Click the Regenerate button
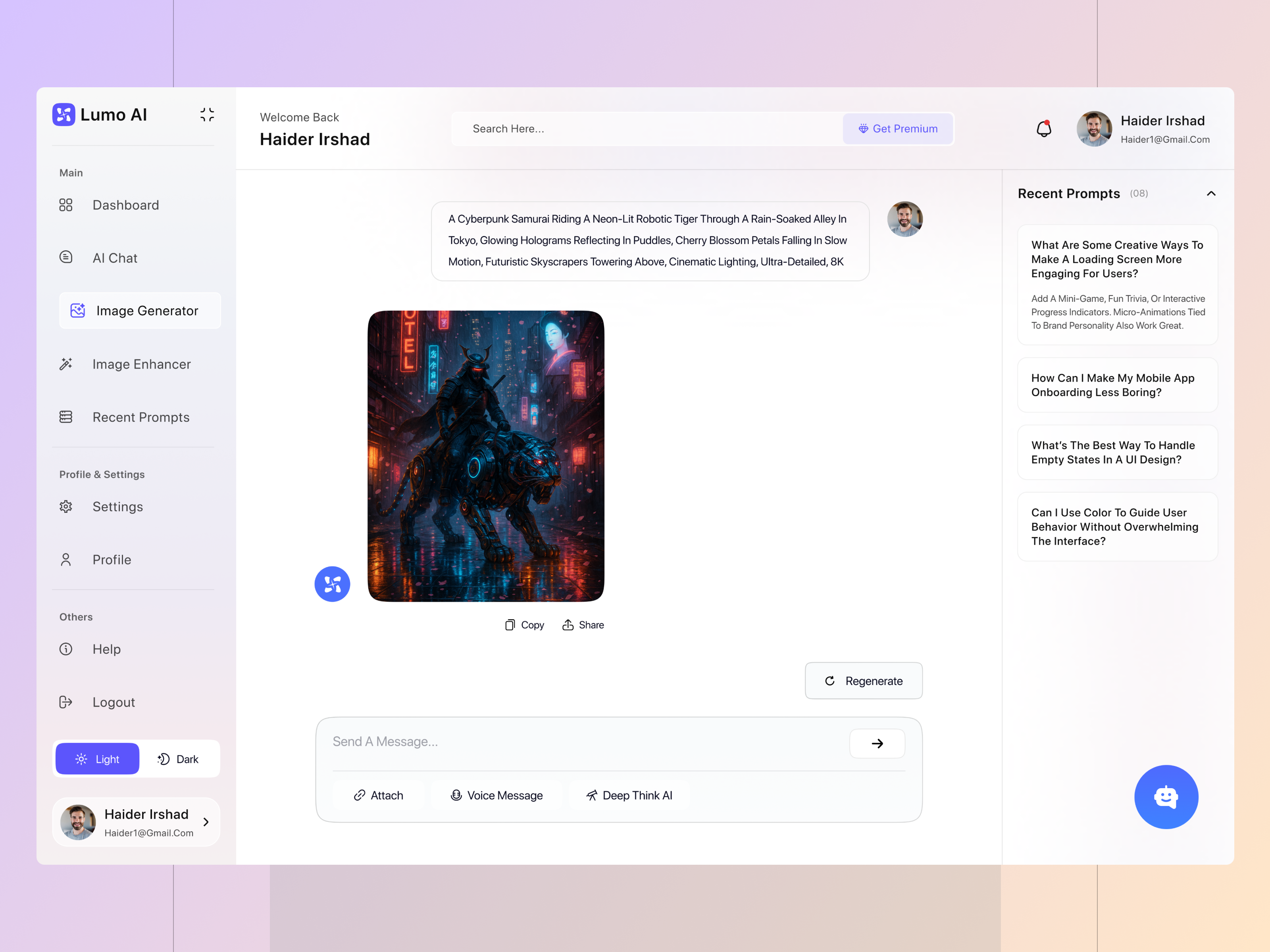 pos(864,681)
